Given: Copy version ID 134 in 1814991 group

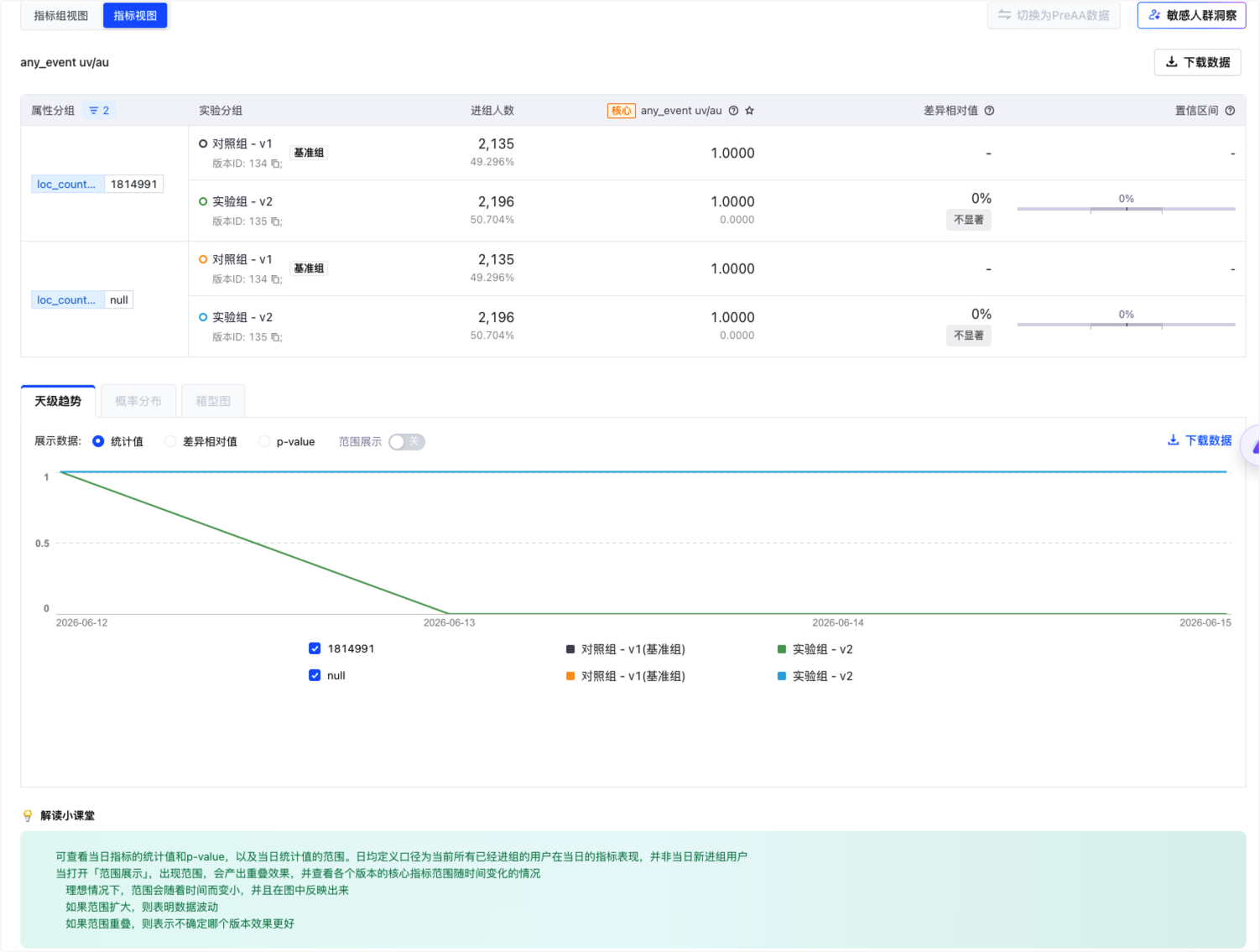Looking at the screenshot, I should pyautogui.click(x=276, y=164).
